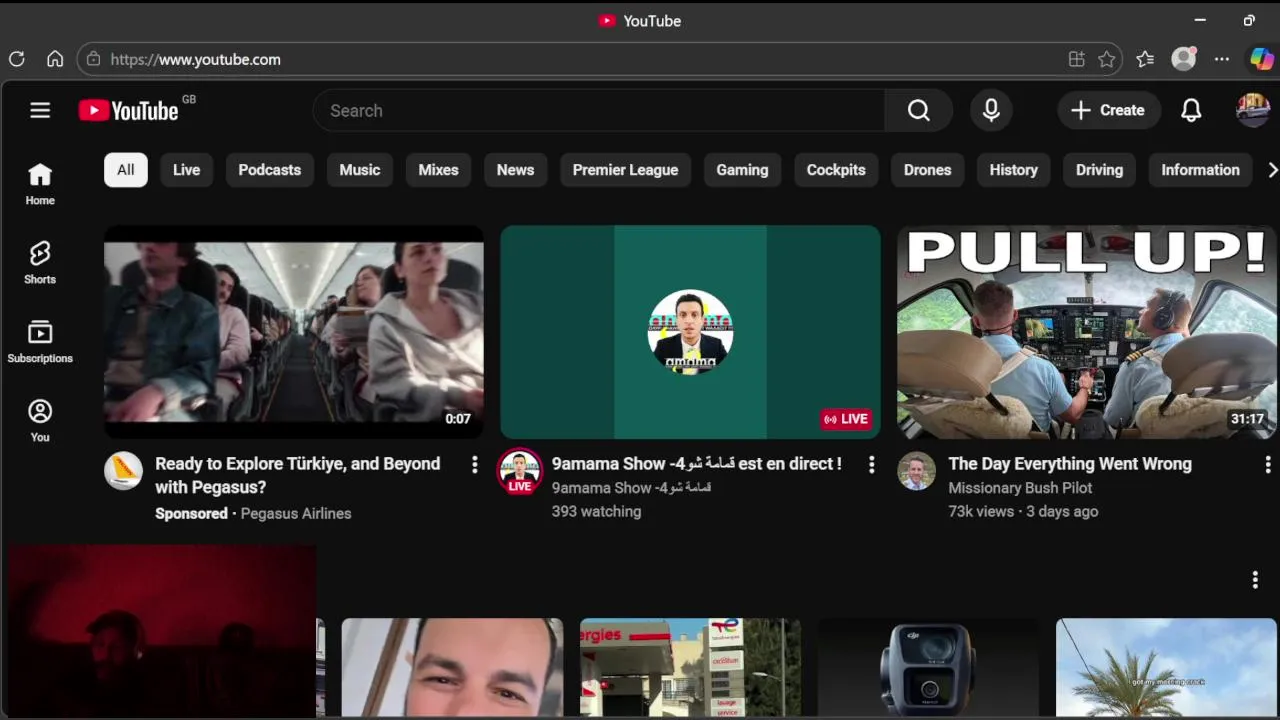
Task: Select the Music filter chip
Action: tap(360, 170)
